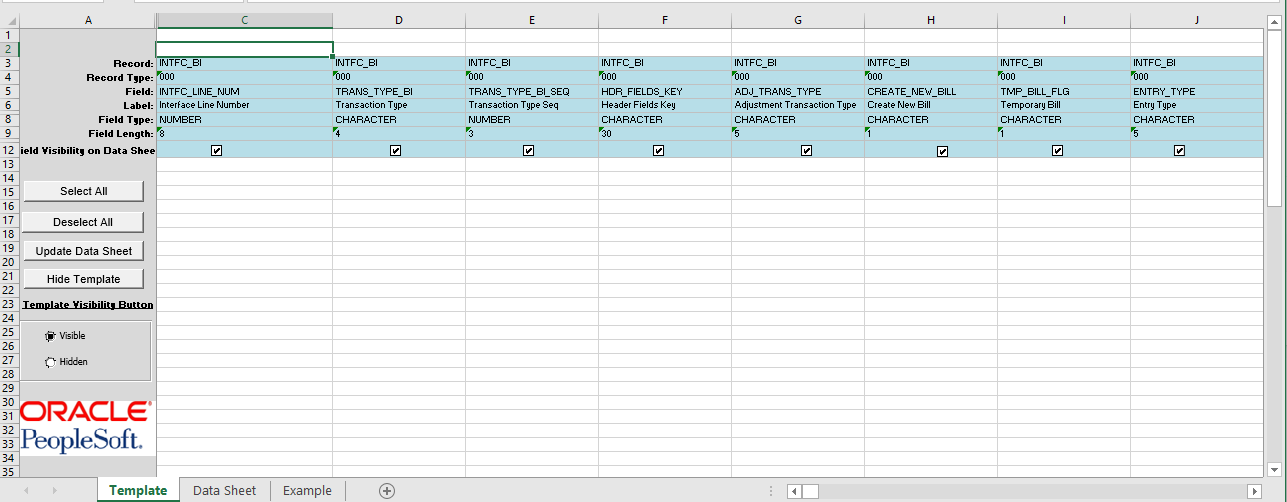Click the Update Data Sheet button
The width and height of the screenshot is (1287, 502).
pos(84,251)
